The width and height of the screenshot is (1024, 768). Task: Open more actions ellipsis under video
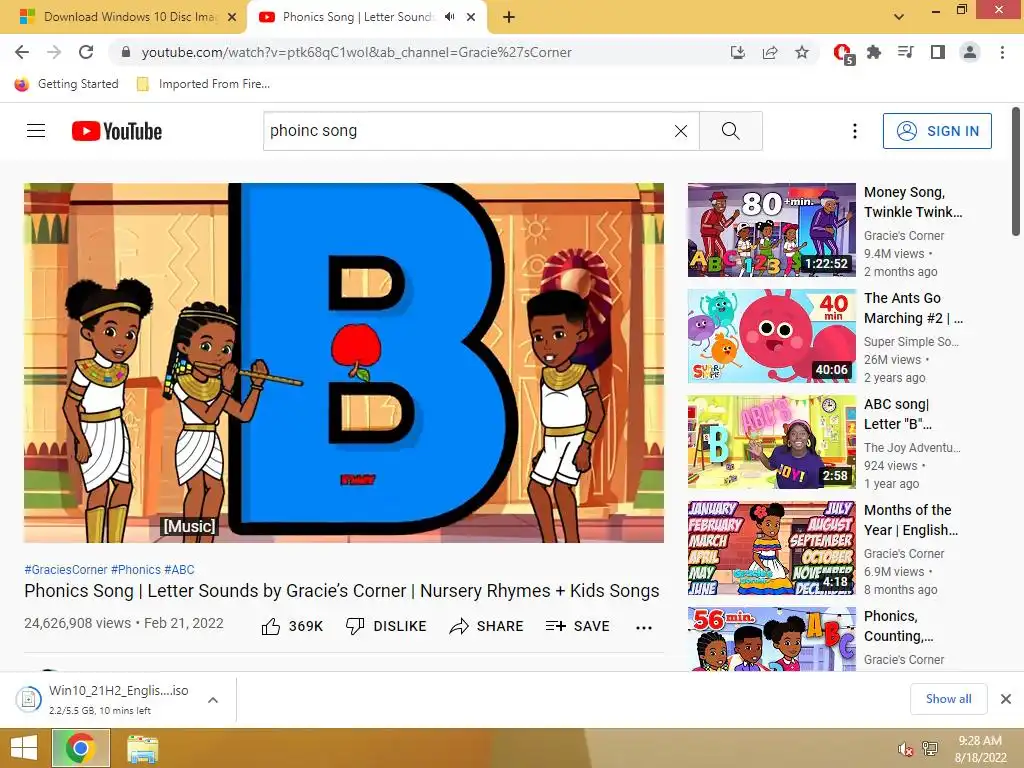pyautogui.click(x=644, y=628)
